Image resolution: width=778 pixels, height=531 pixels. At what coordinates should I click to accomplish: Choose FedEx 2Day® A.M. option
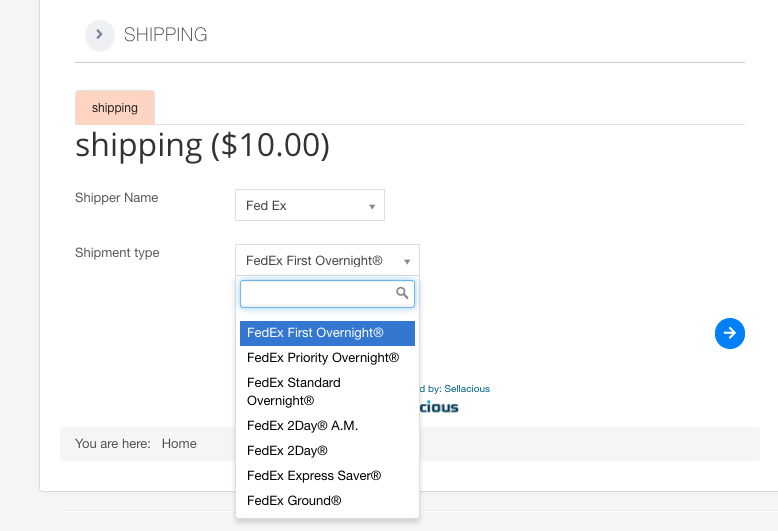click(327, 426)
